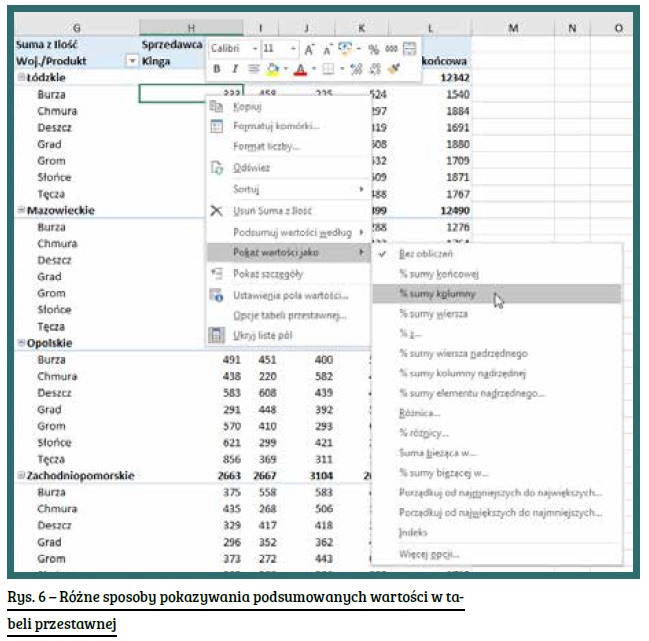Click the merge cells icon in mini toolbar

[409, 49]
